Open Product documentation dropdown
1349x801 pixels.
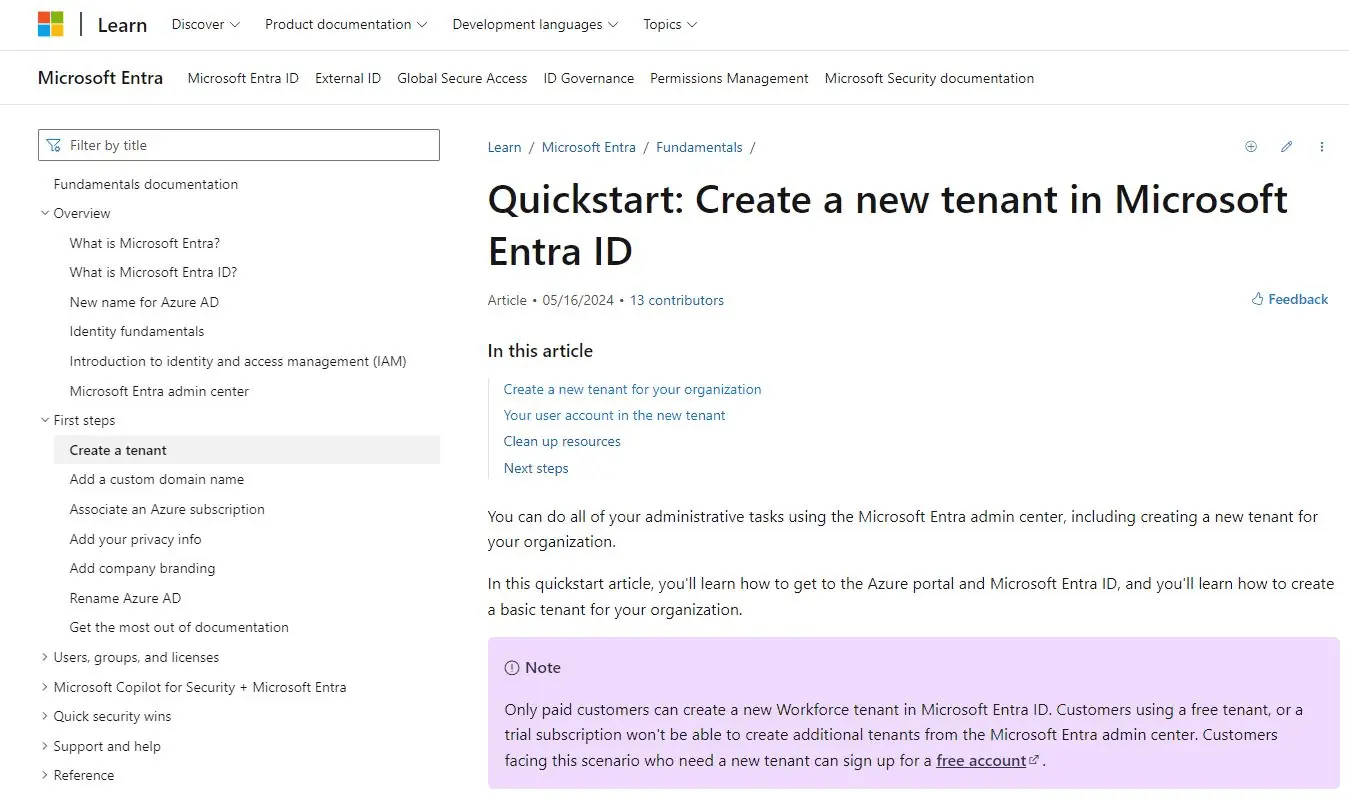[x=346, y=24]
